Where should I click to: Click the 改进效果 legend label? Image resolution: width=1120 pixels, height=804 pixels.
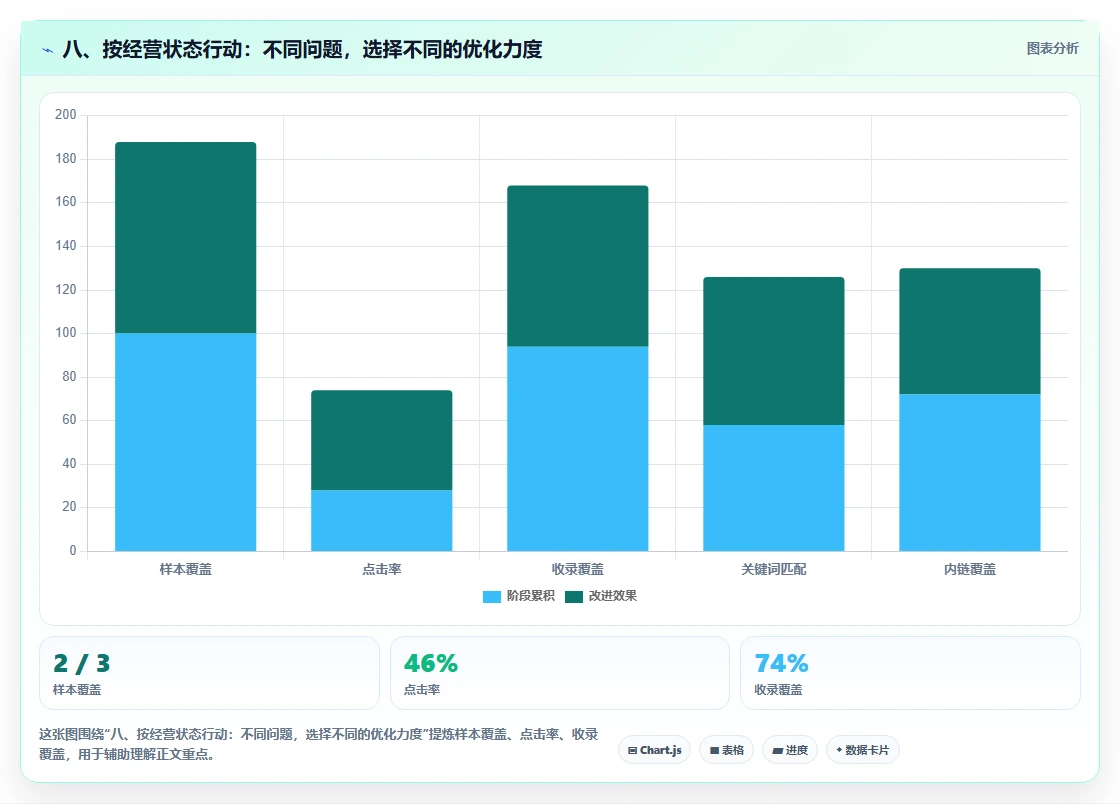coord(612,596)
